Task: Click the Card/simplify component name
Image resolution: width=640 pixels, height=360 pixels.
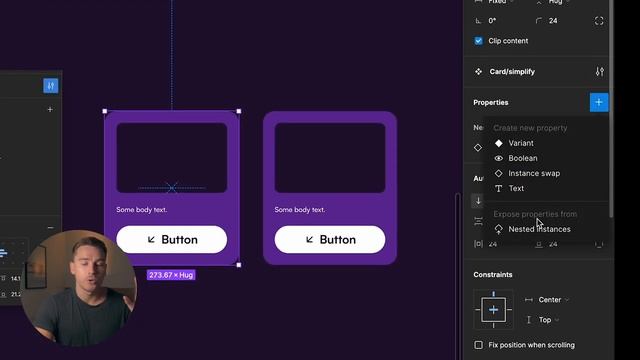Action: (512, 72)
